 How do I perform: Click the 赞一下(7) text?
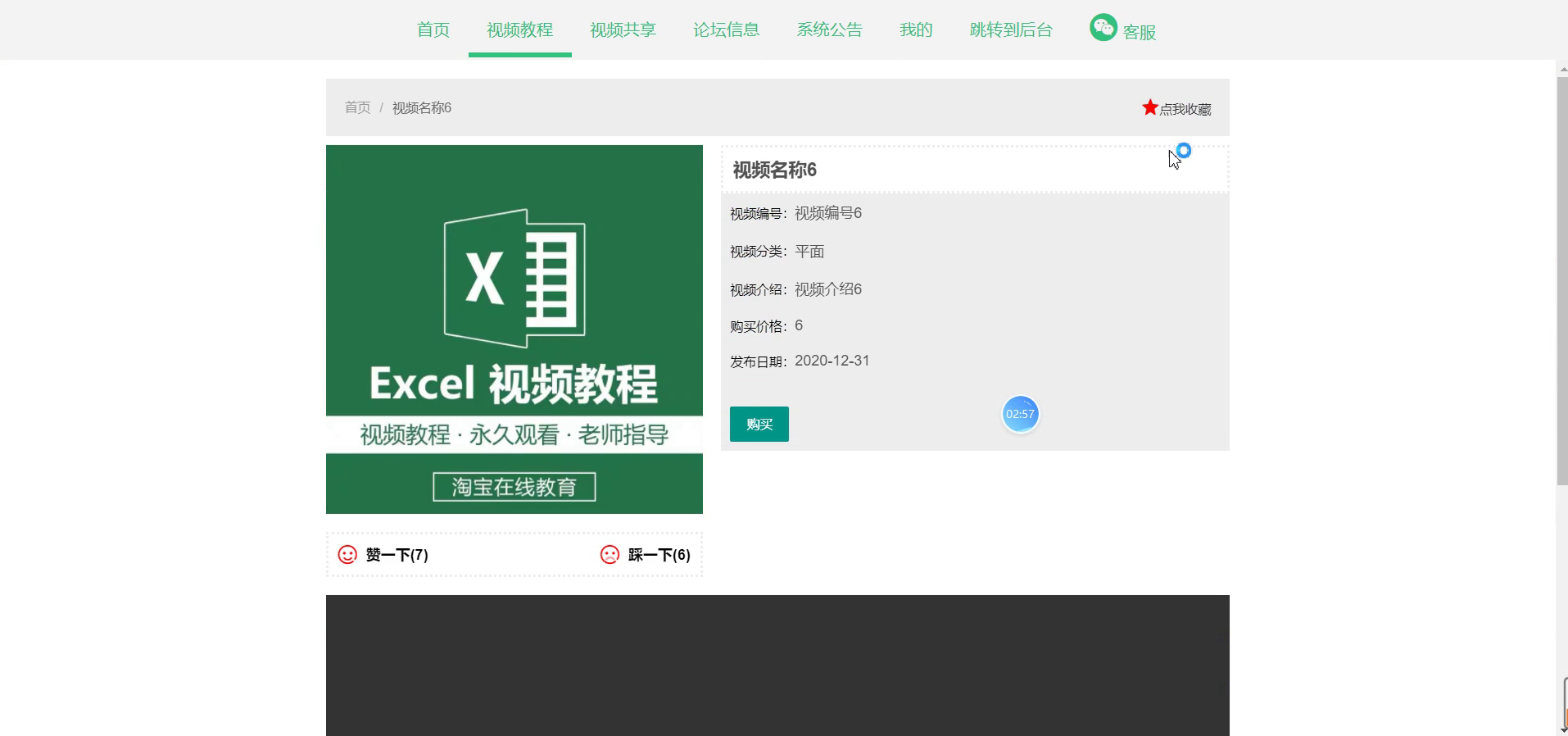click(397, 555)
